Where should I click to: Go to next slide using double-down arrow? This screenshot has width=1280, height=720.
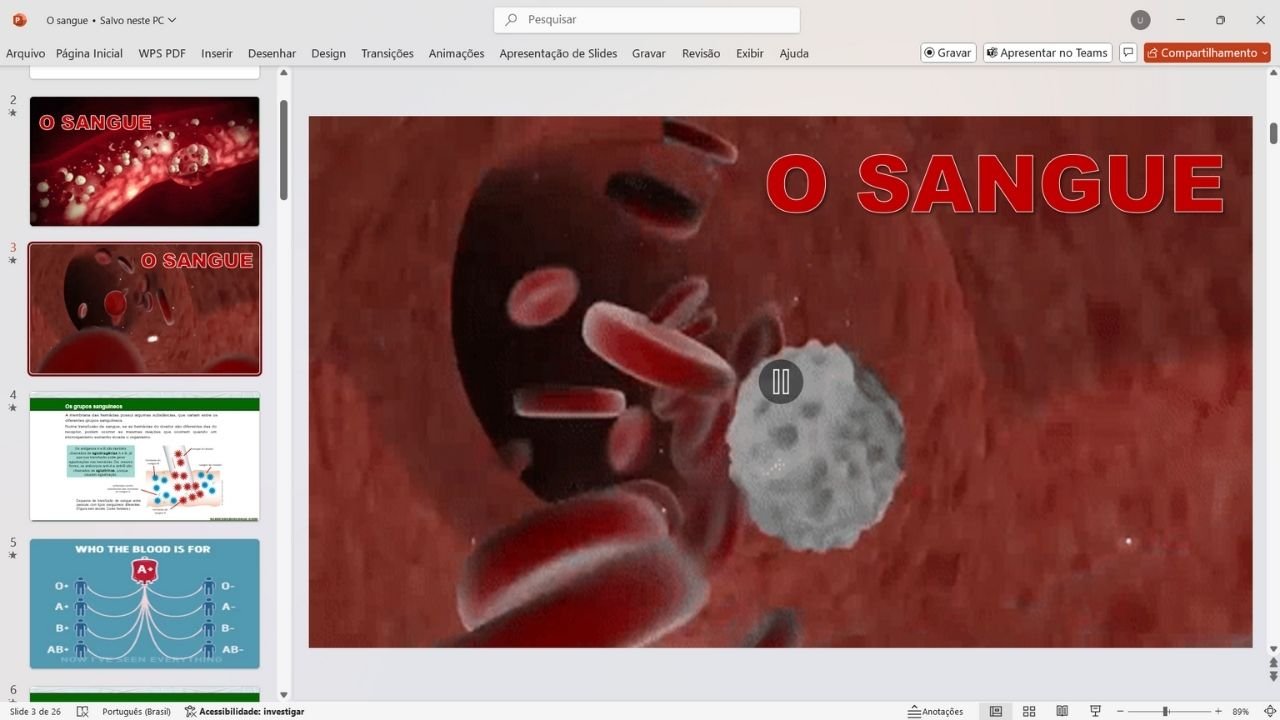[1273, 677]
